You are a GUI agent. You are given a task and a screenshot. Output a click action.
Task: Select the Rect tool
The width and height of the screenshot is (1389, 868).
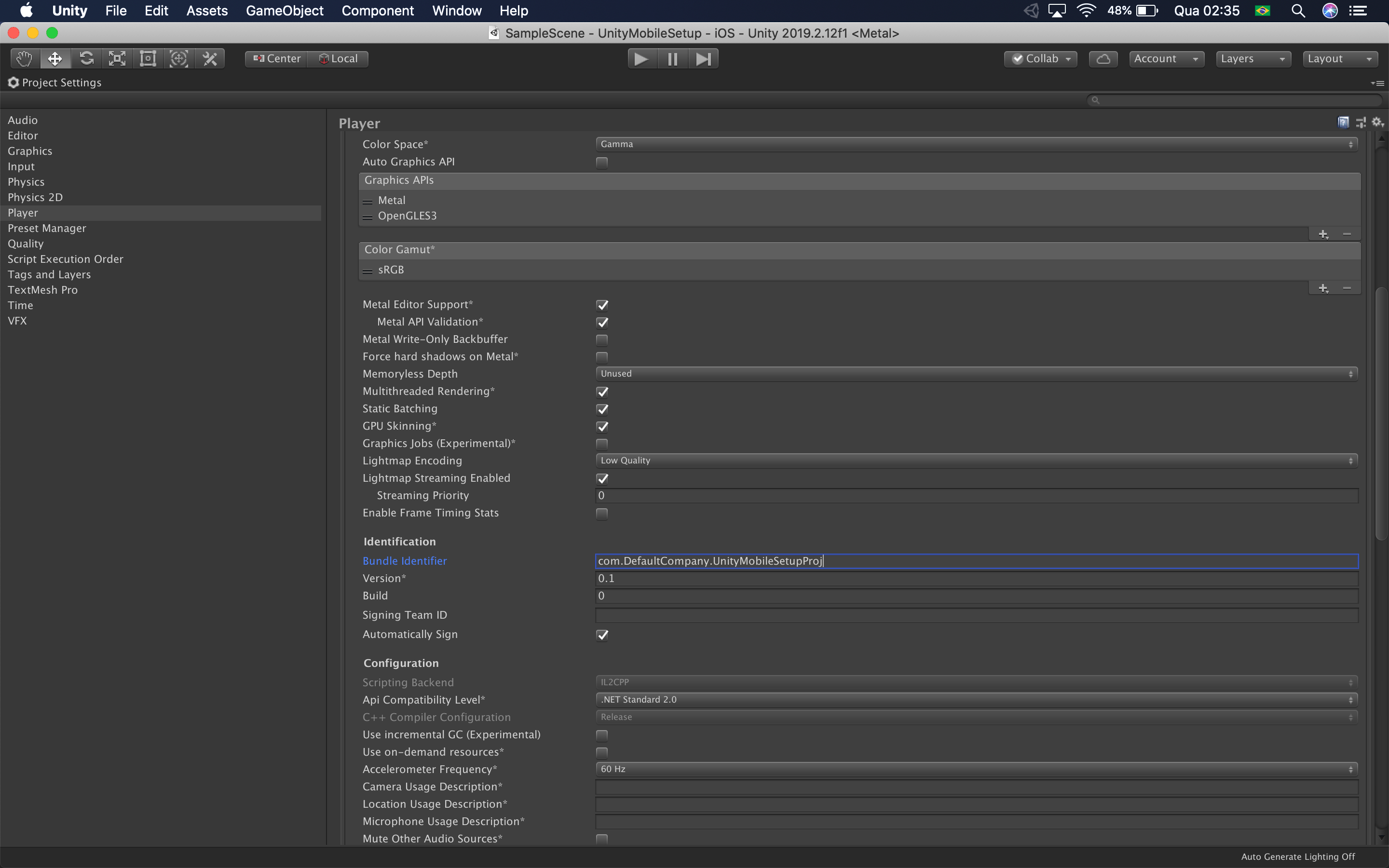coord(148,58)
